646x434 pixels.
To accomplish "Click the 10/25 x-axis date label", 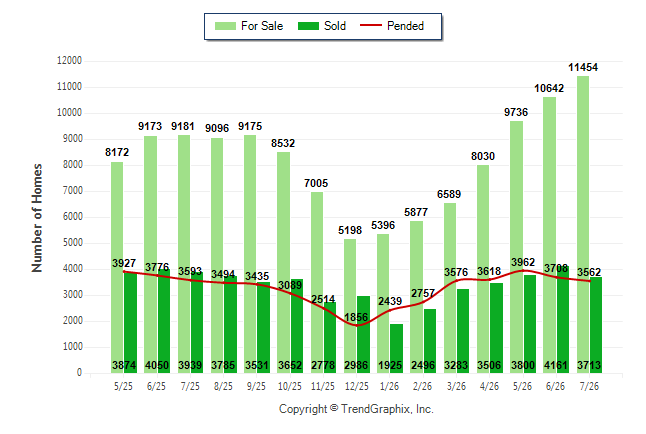I will pyautogui.click(x=289, y=386).
